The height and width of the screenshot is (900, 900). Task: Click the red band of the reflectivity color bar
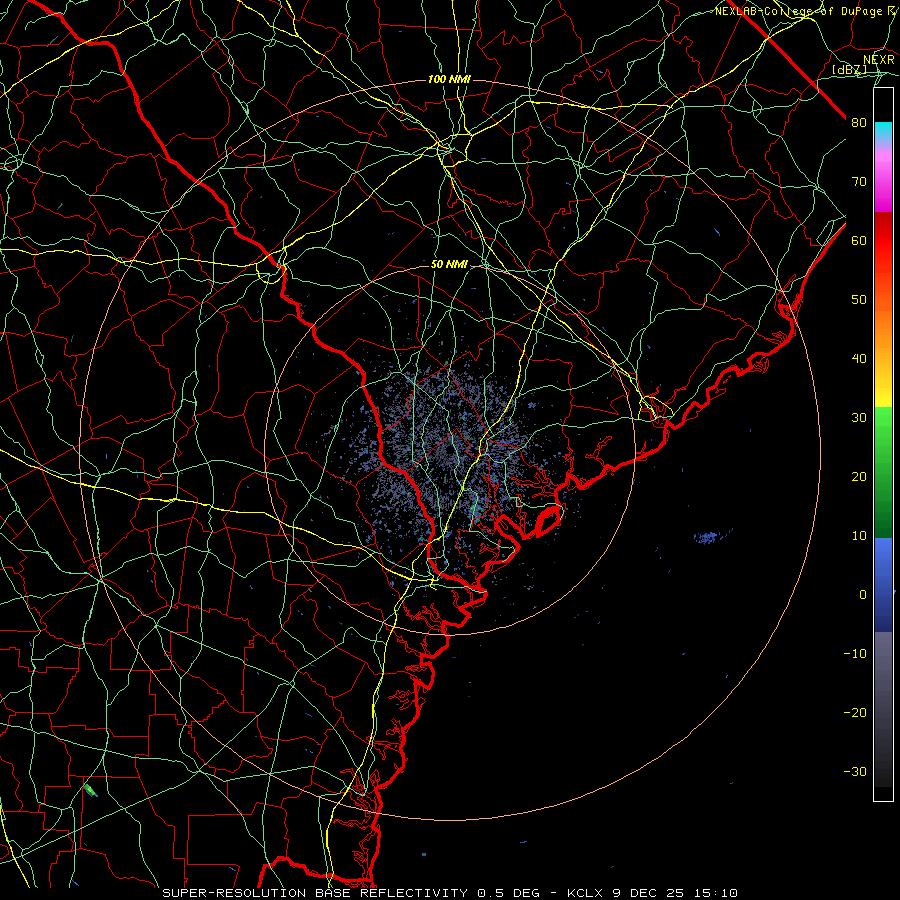pyautogui.click(x=883, y=241)
